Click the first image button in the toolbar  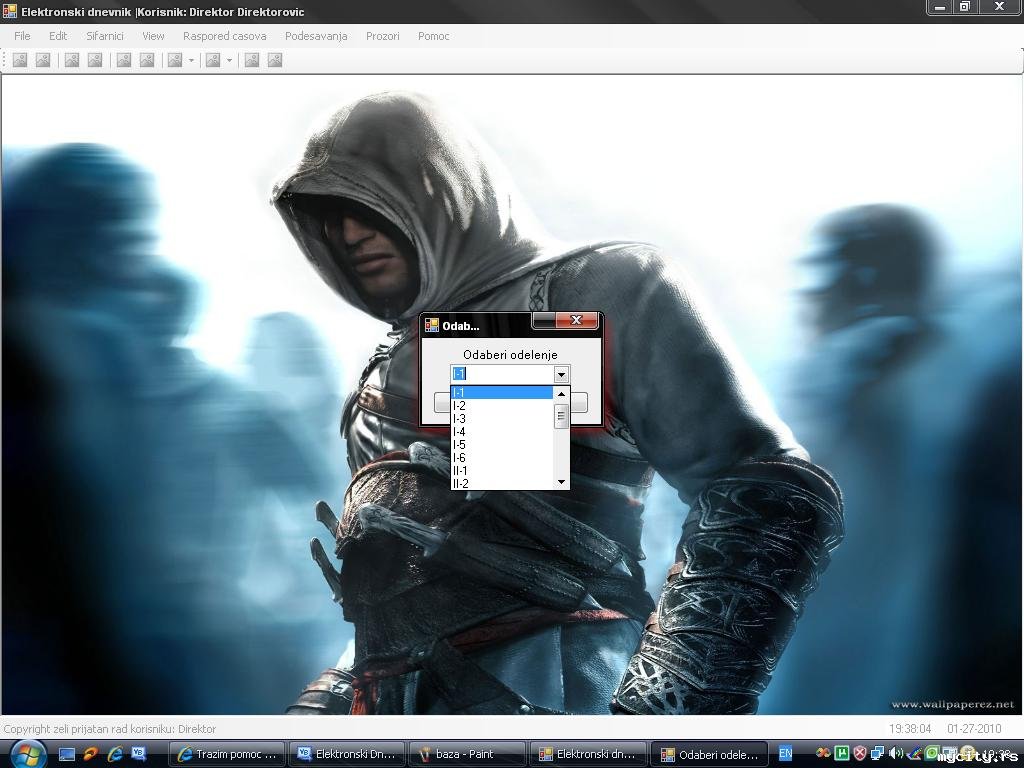click(20, 60)
